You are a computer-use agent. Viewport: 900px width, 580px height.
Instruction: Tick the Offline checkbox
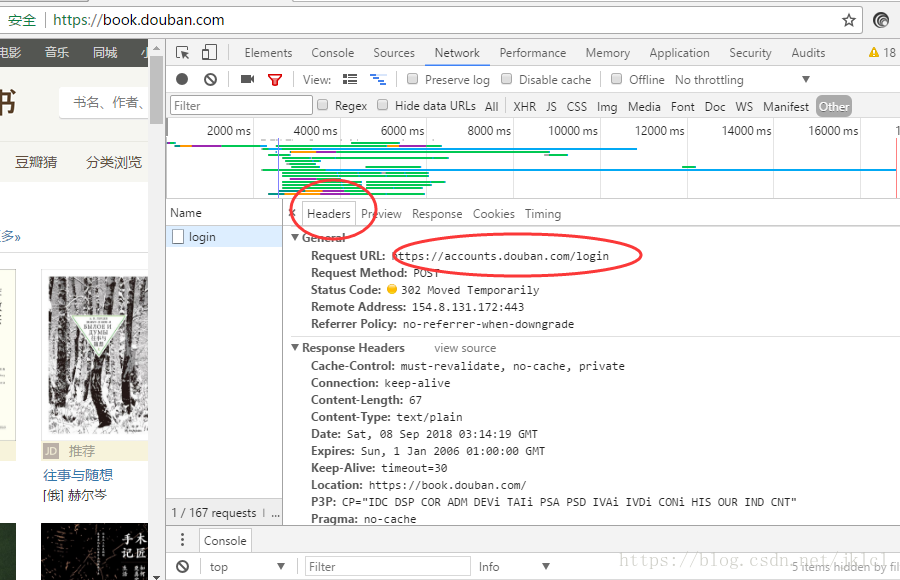(616, 79)
